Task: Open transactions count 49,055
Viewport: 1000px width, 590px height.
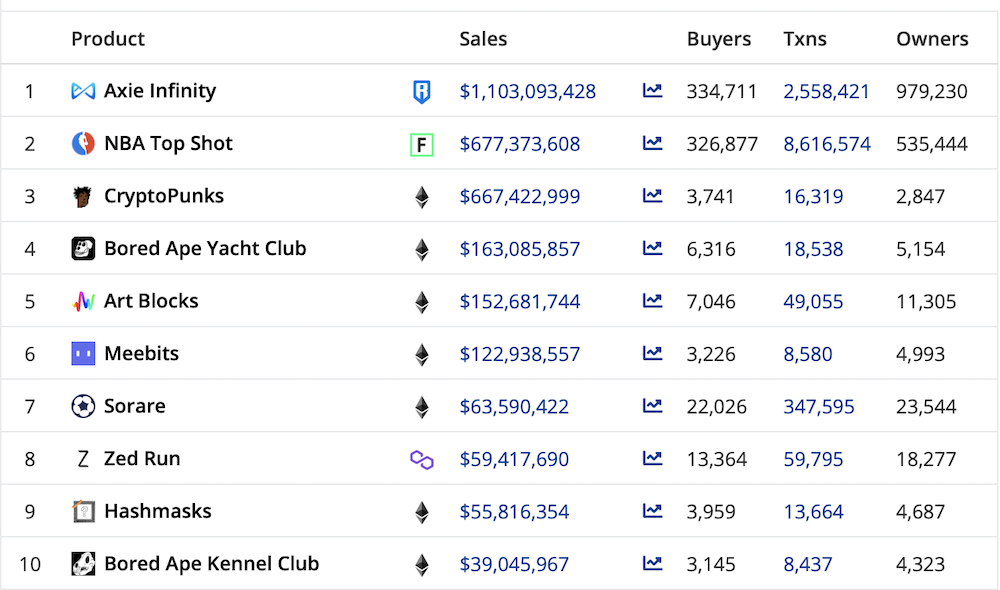Action: pos(813,302)
